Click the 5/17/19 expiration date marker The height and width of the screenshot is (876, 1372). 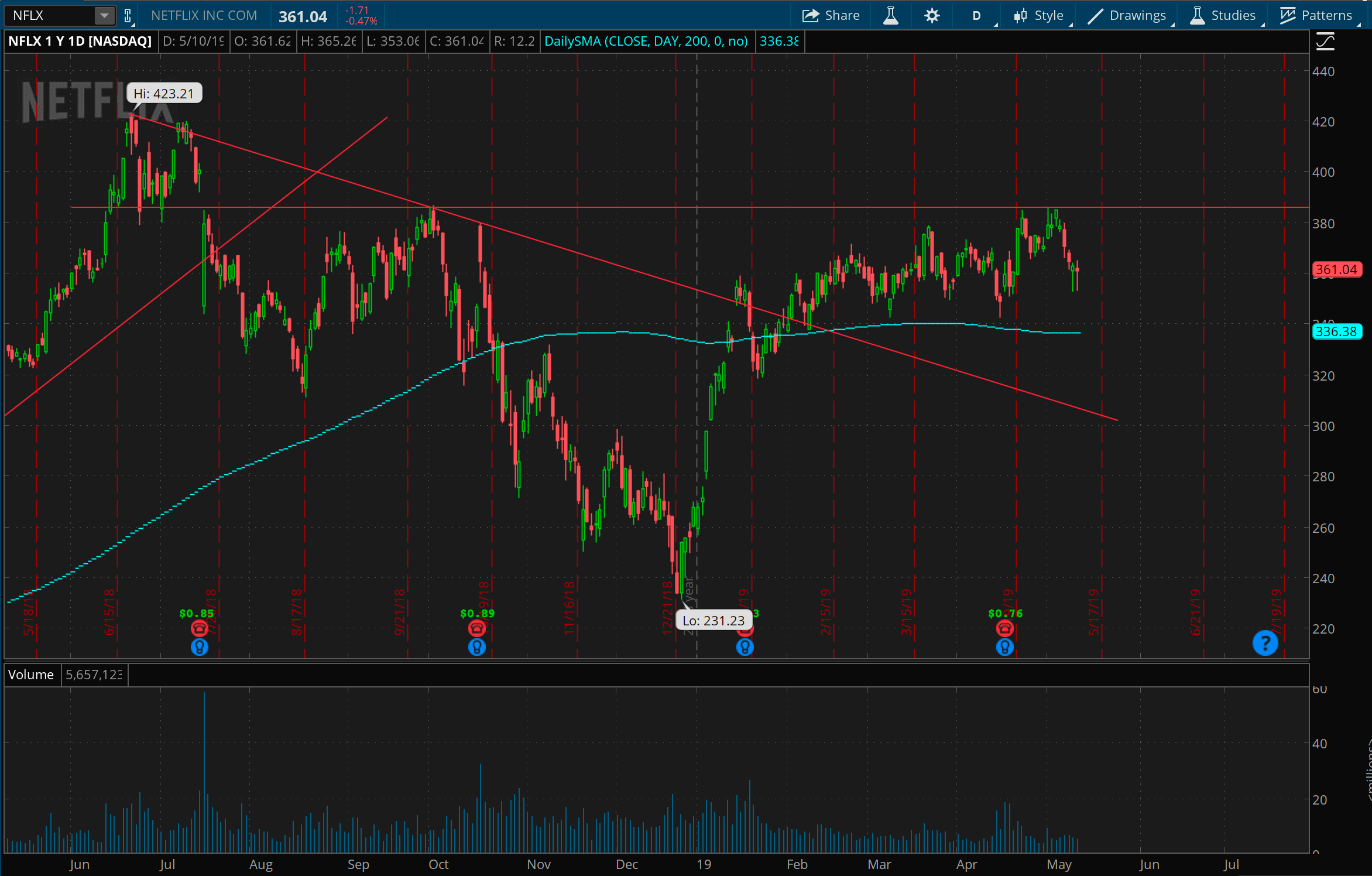coord(1093,612)
